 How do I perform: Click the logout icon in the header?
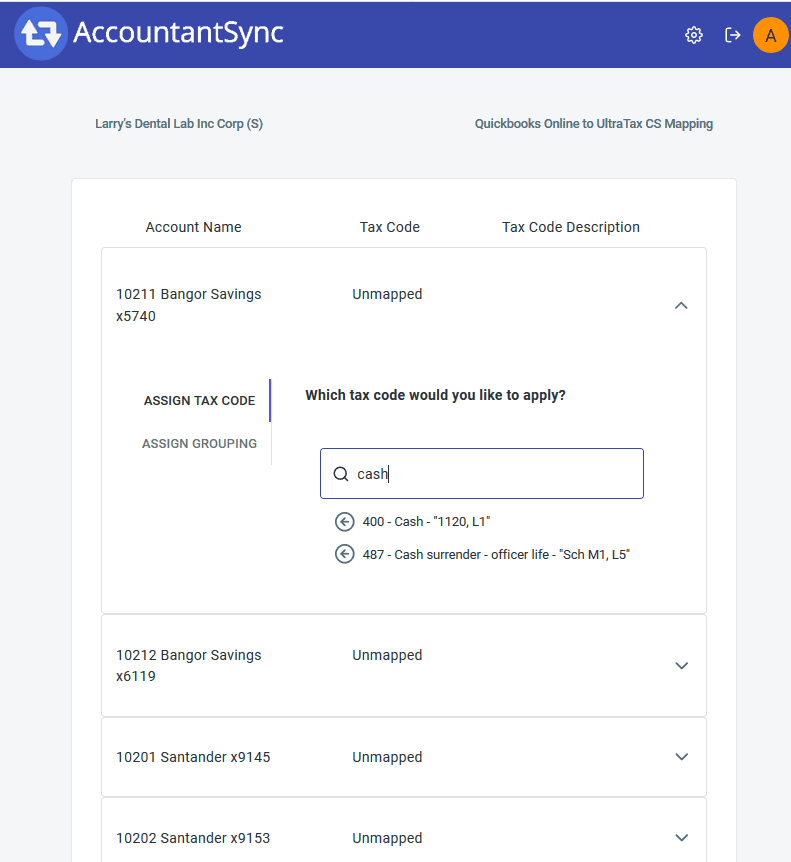tap(733, 34)
